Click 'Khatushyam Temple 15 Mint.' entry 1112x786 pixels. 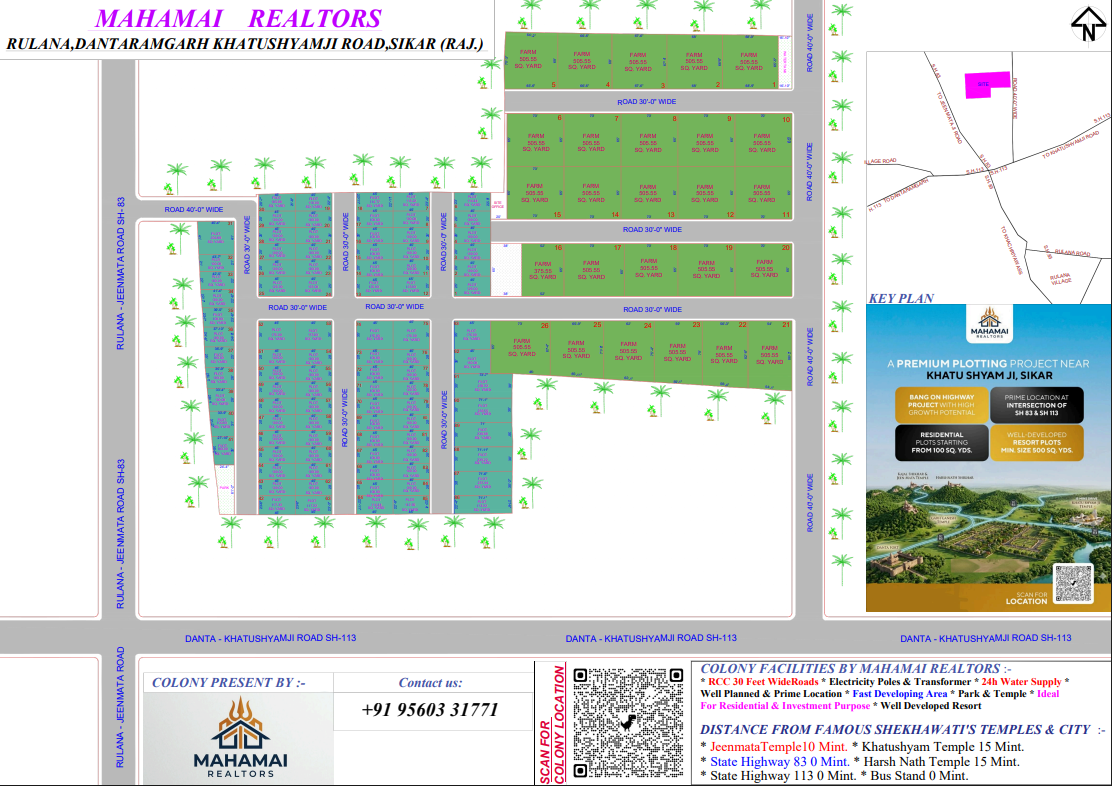943,746
